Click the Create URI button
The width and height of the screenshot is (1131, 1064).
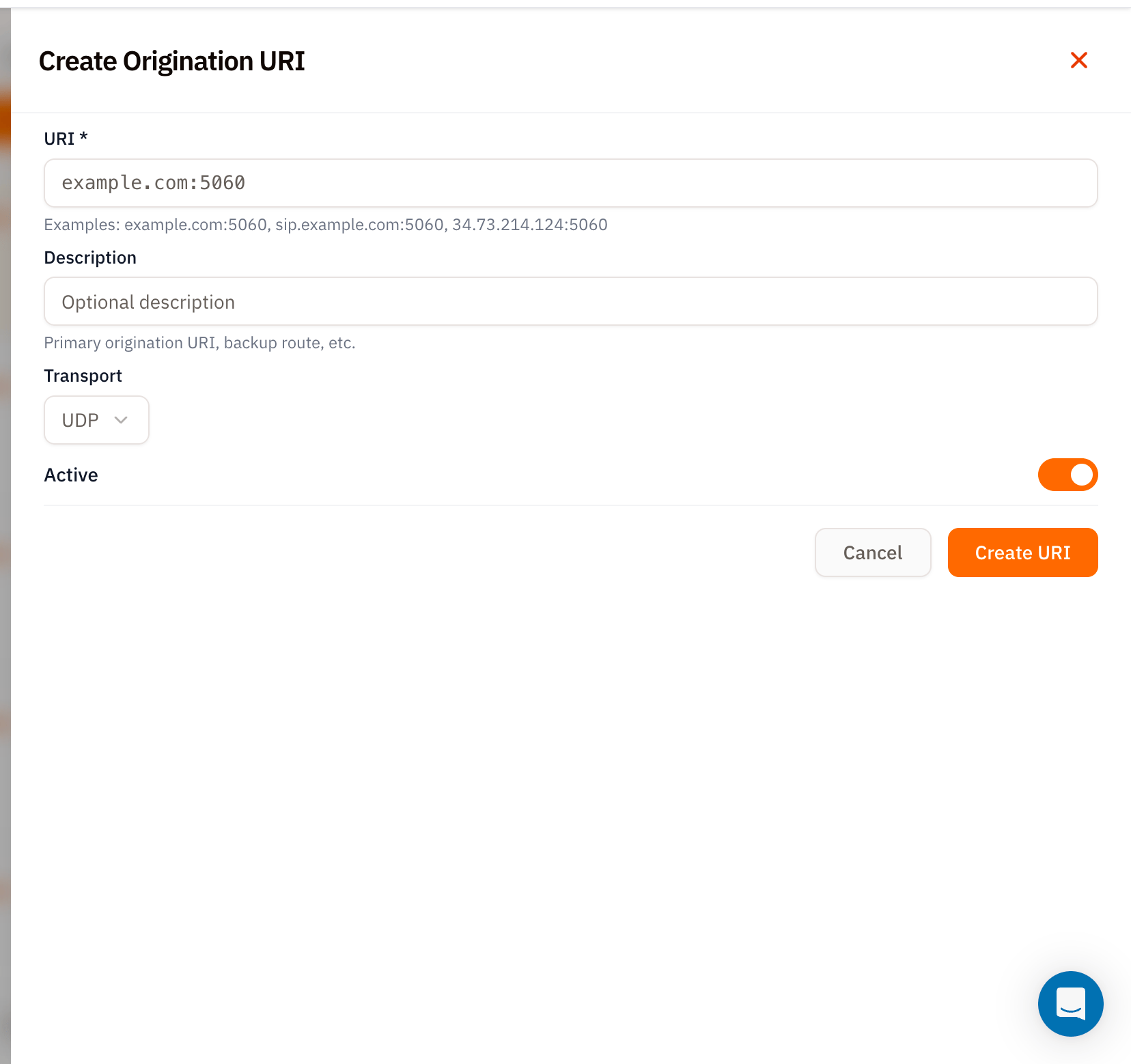(x=1022, y=552)
